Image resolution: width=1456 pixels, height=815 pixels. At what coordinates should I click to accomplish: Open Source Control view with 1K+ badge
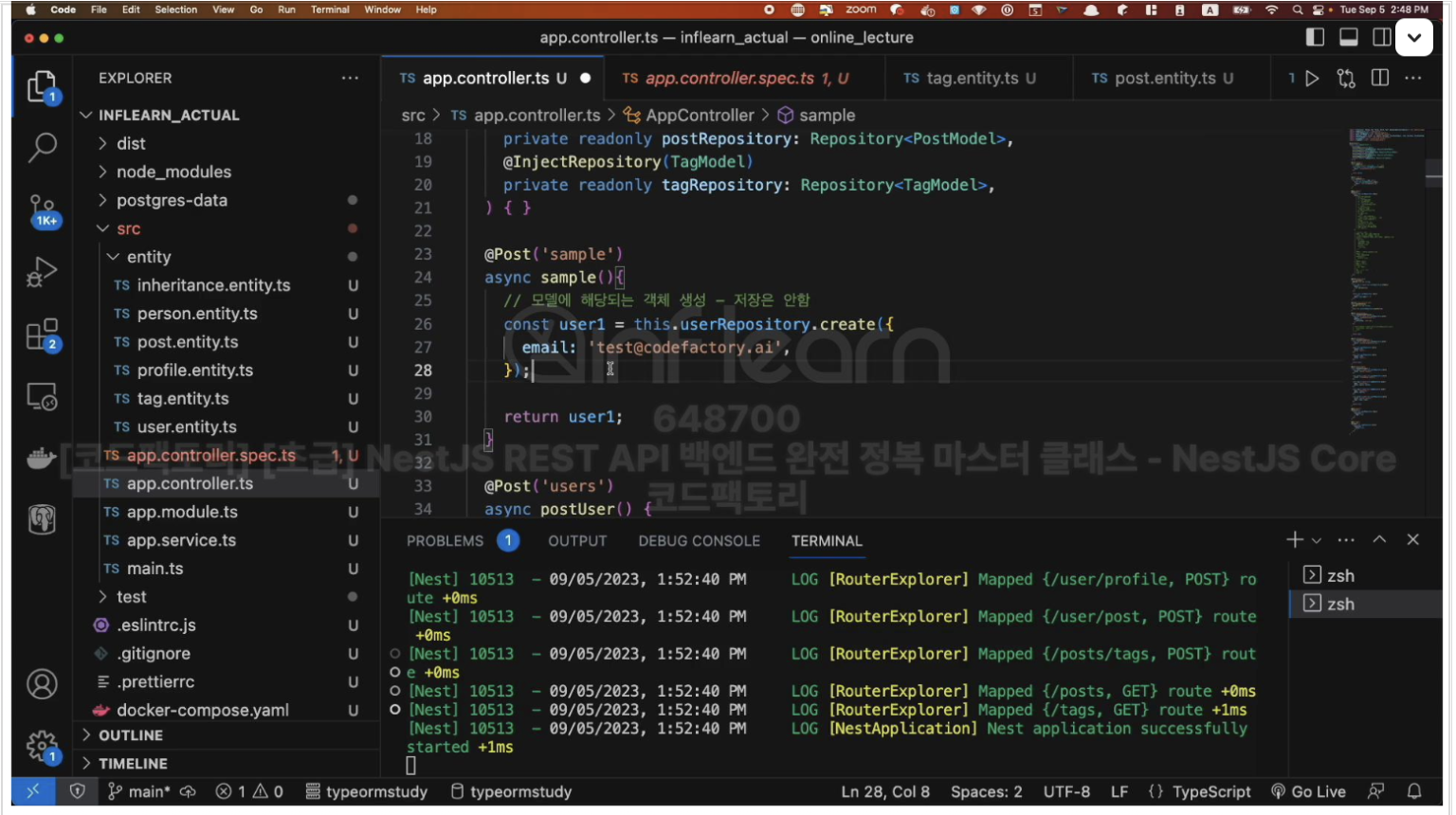click(x=42, y=211)
